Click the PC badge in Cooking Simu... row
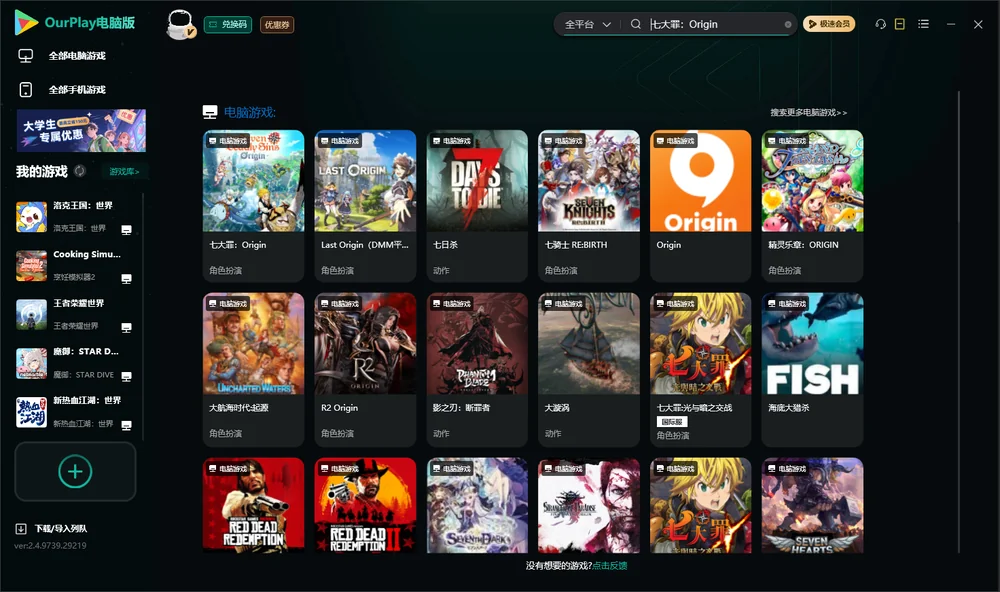The height and width of the screenshot is (592, 1000). pyautogui.click(x=126, y=279)
